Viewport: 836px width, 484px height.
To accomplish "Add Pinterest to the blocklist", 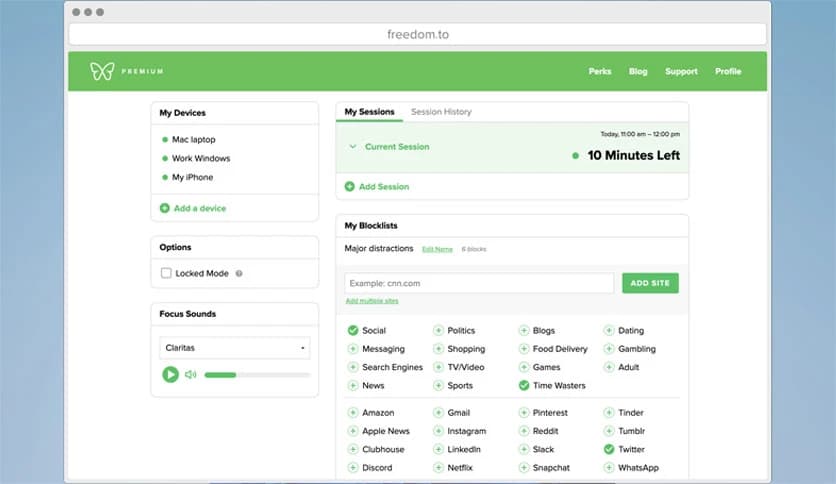I will coord(524,413).
